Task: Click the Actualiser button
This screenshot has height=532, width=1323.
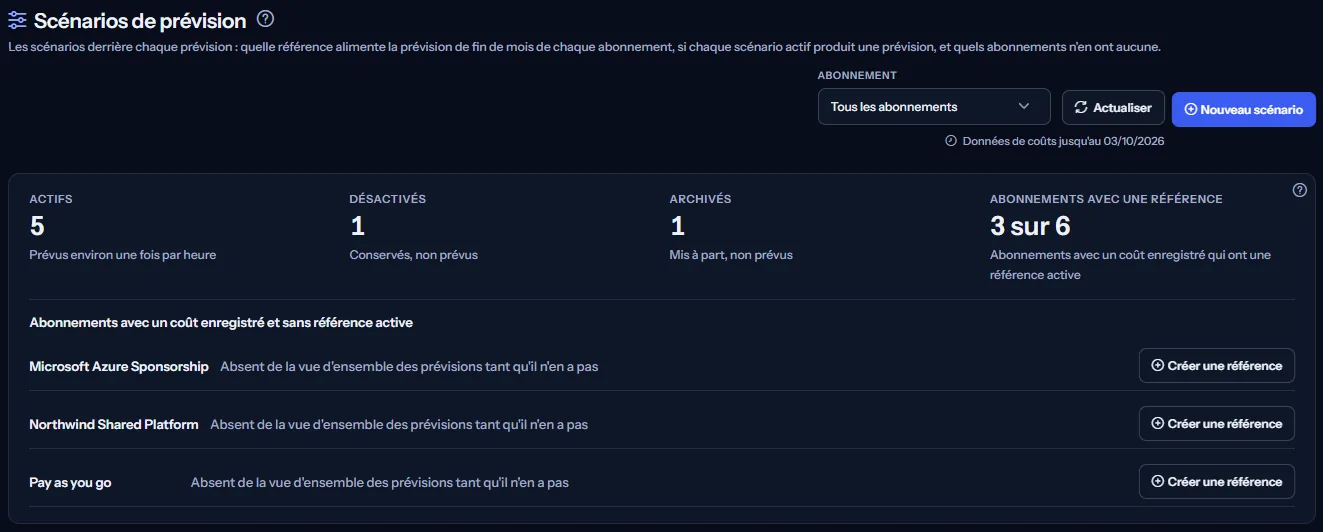Action: point(1114,107)
